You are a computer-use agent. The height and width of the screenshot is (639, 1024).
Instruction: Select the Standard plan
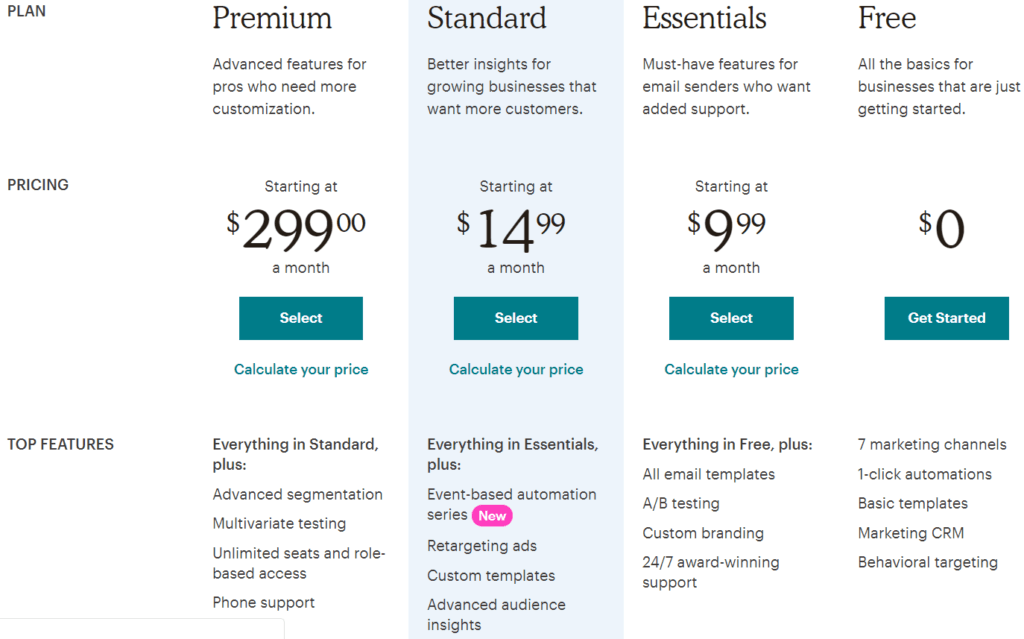click(516, 318)
